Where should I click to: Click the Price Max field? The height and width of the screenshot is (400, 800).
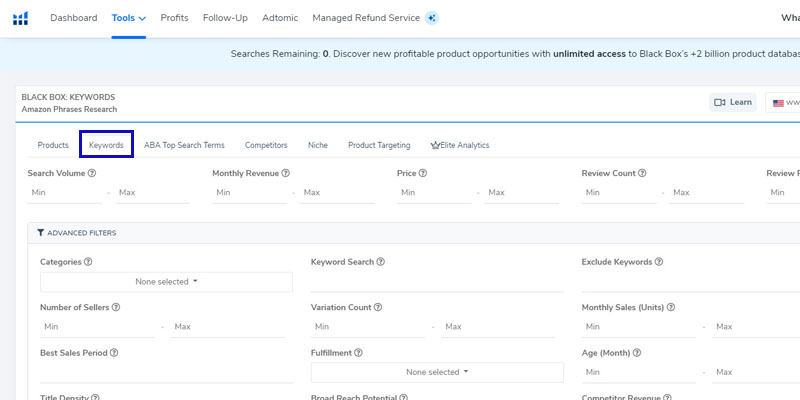pyautogui.click(x=522, y=193)
